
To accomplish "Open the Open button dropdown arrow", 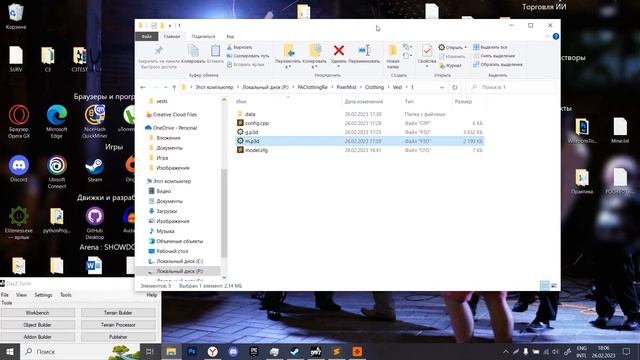I will [465, 47].
